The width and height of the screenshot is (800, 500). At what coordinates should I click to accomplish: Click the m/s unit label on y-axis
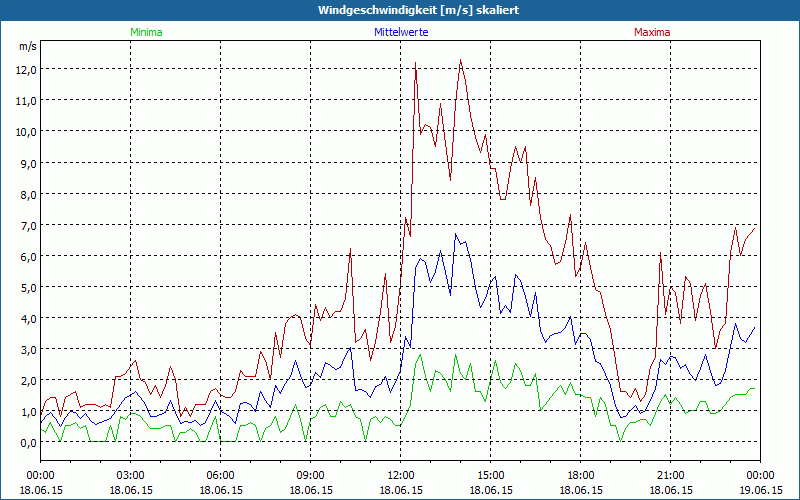pyautogui.click(x=28, y=46)
